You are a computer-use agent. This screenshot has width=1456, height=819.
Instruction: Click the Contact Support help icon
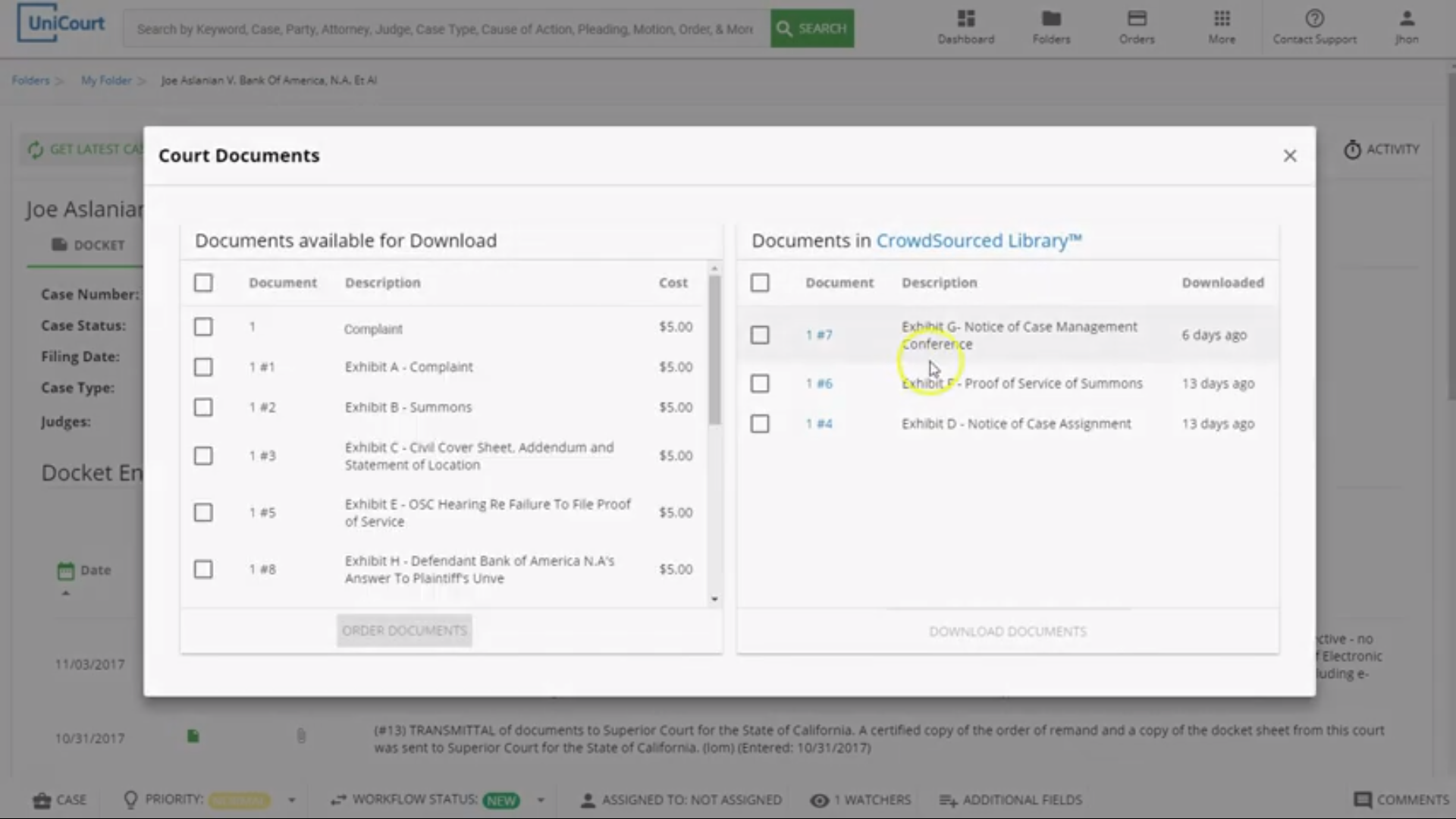coord(1314,19)
